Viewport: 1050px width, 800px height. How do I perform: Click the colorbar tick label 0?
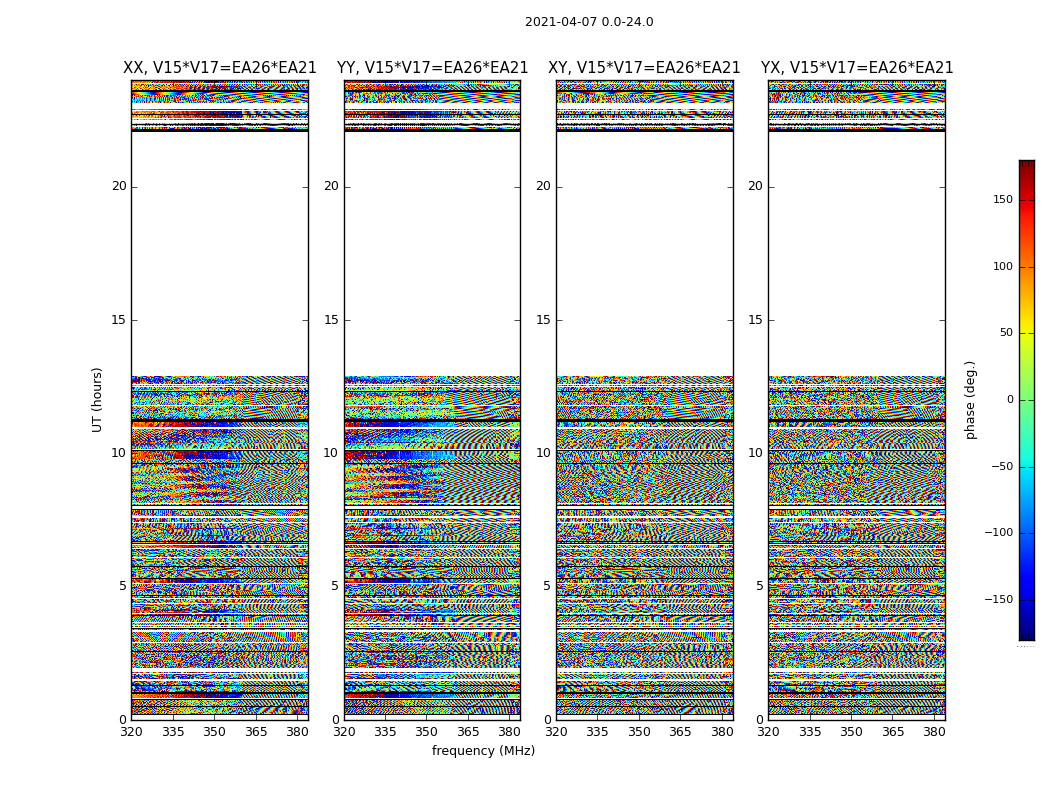[x=1009, y=400]
